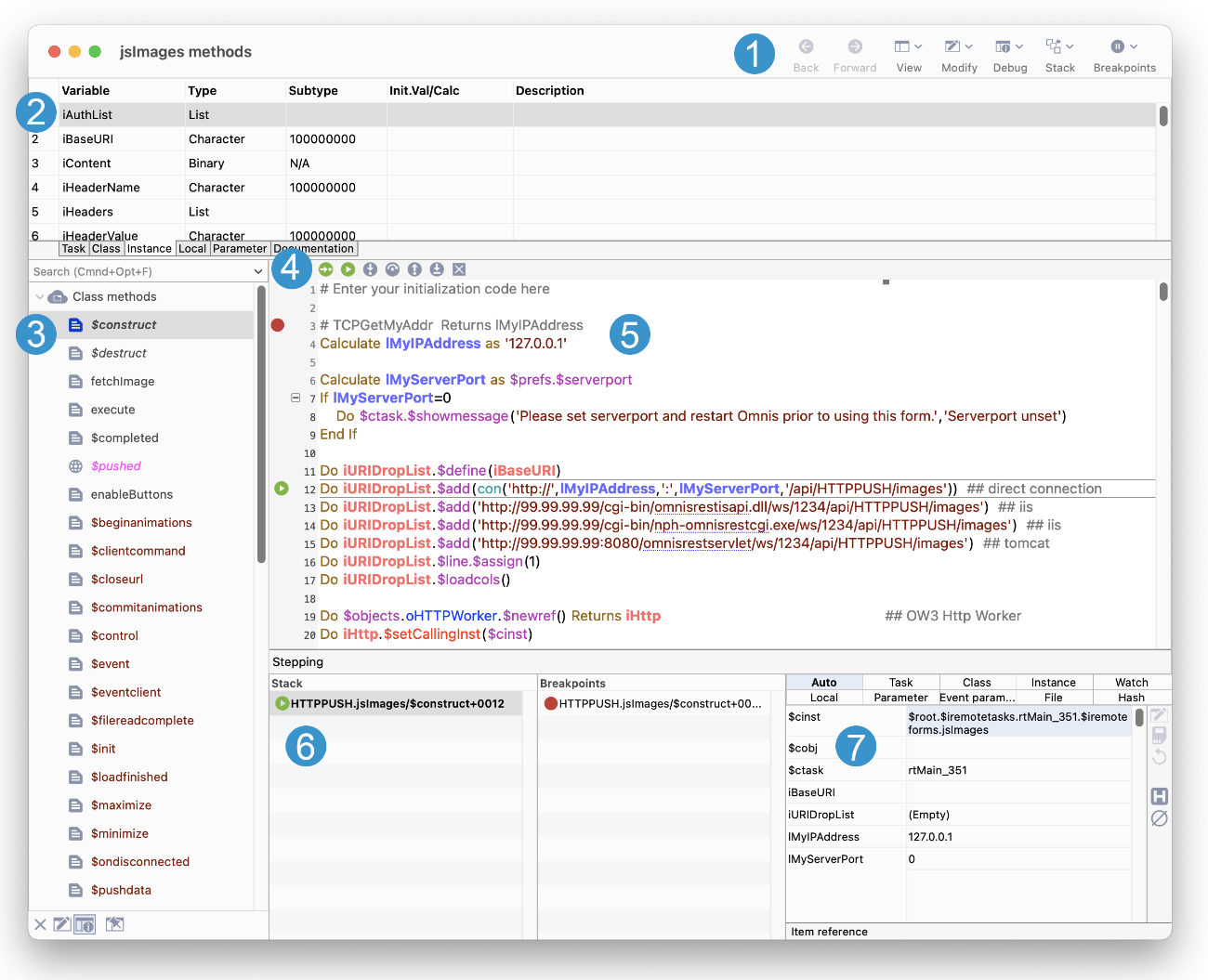Viewport: 1208px width, 980px height.
Task: Click the variable table vertical scrollbar
Action: (x=1163, y=116)
